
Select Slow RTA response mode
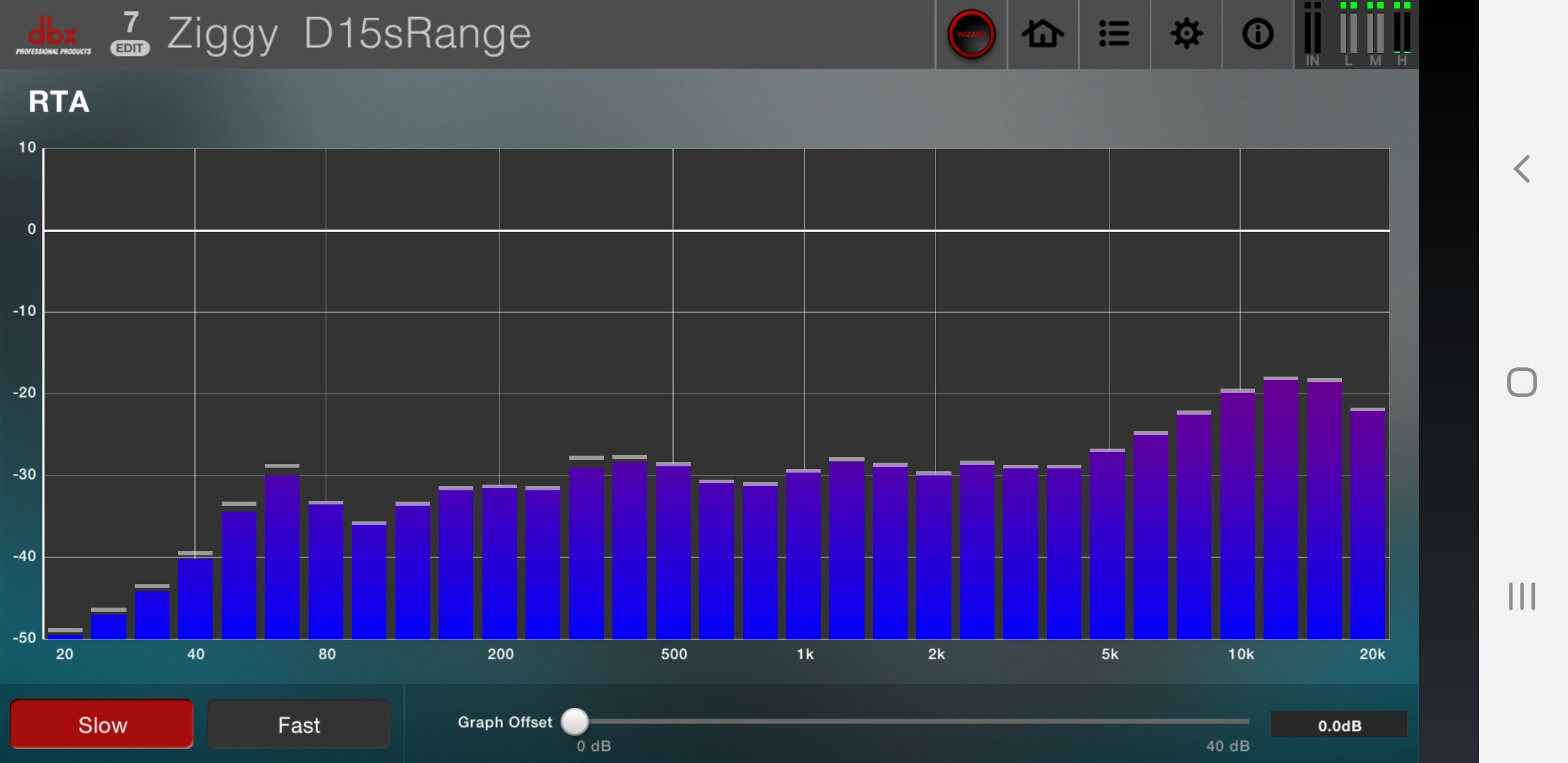pos(102,724)
